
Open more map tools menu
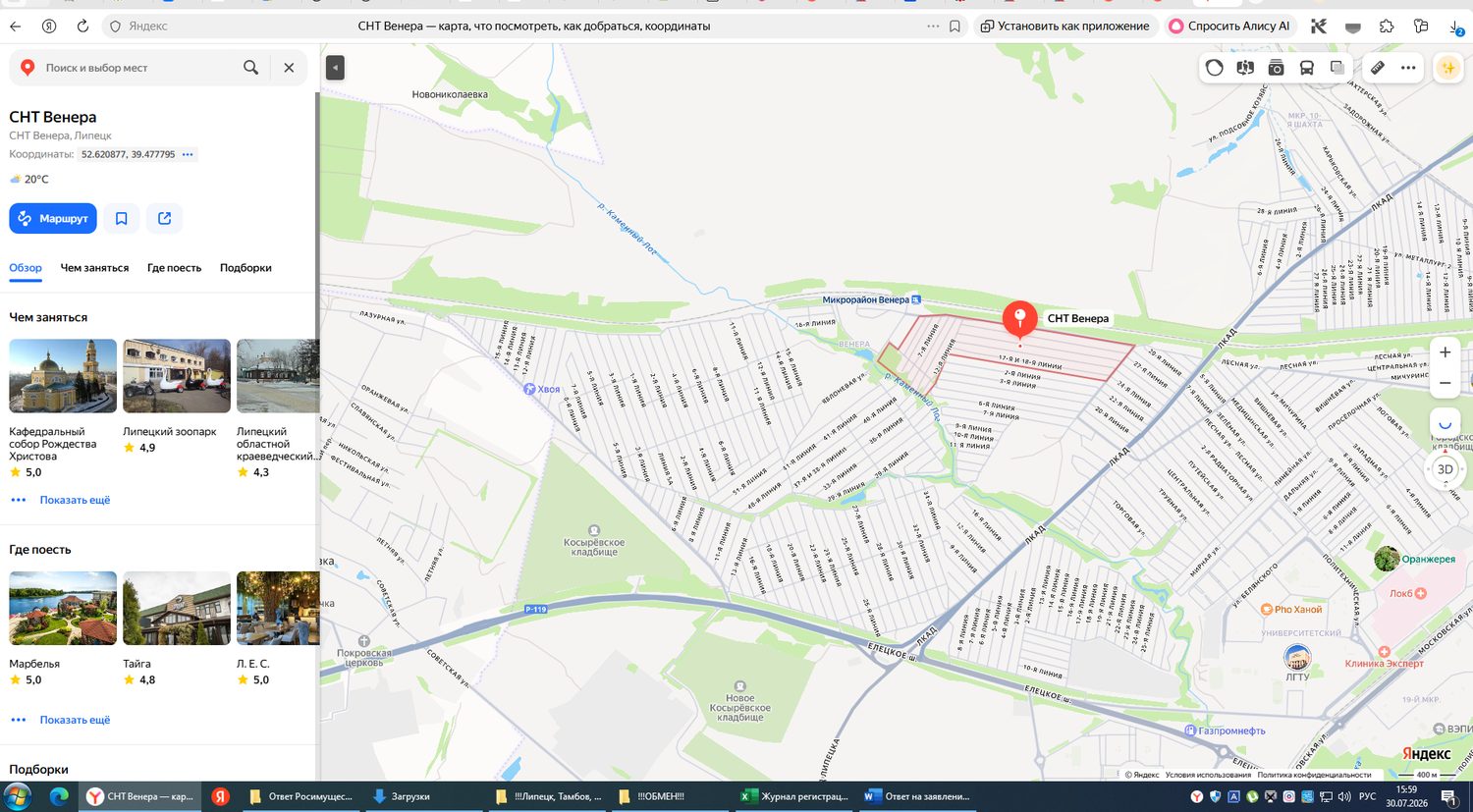(x=1408, y=68)
